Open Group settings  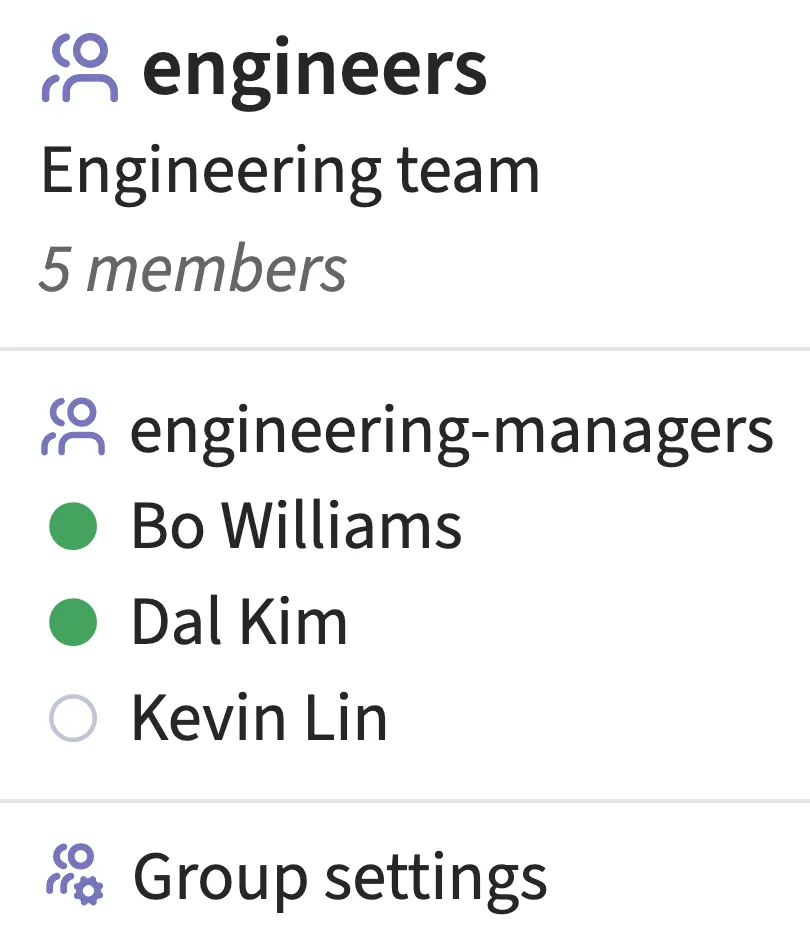(340, 876)
